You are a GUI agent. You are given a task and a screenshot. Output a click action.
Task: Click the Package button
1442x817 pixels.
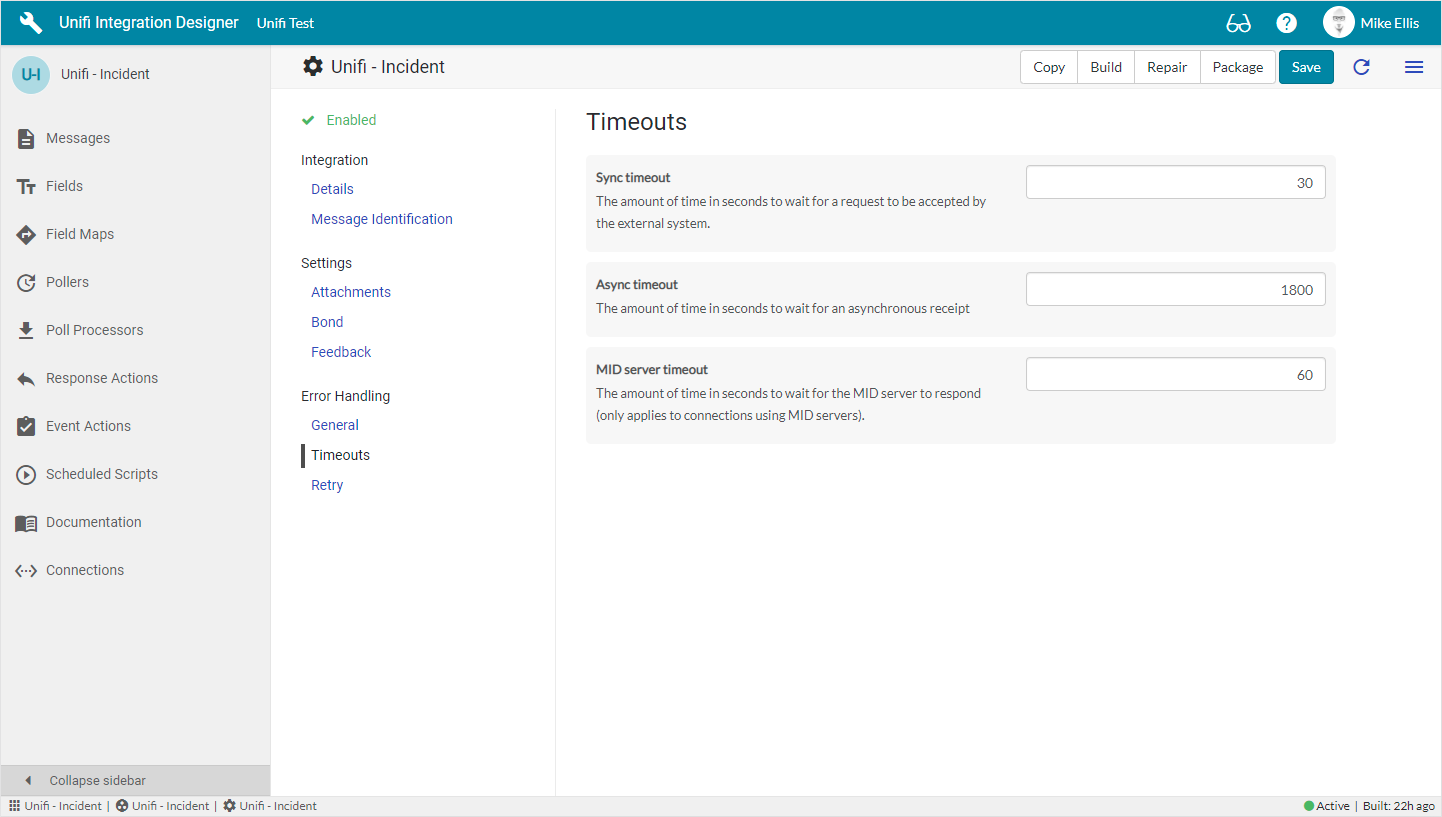(x=1237, y=67)
